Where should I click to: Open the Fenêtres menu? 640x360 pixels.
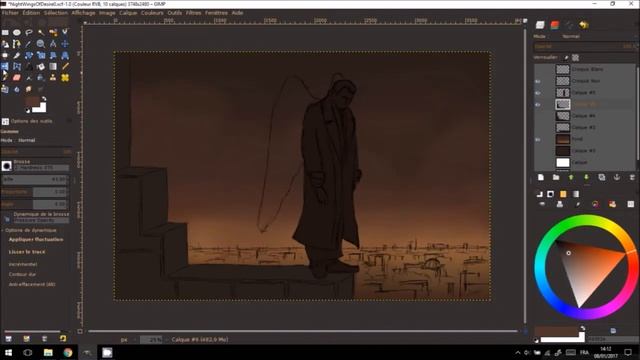216,13
